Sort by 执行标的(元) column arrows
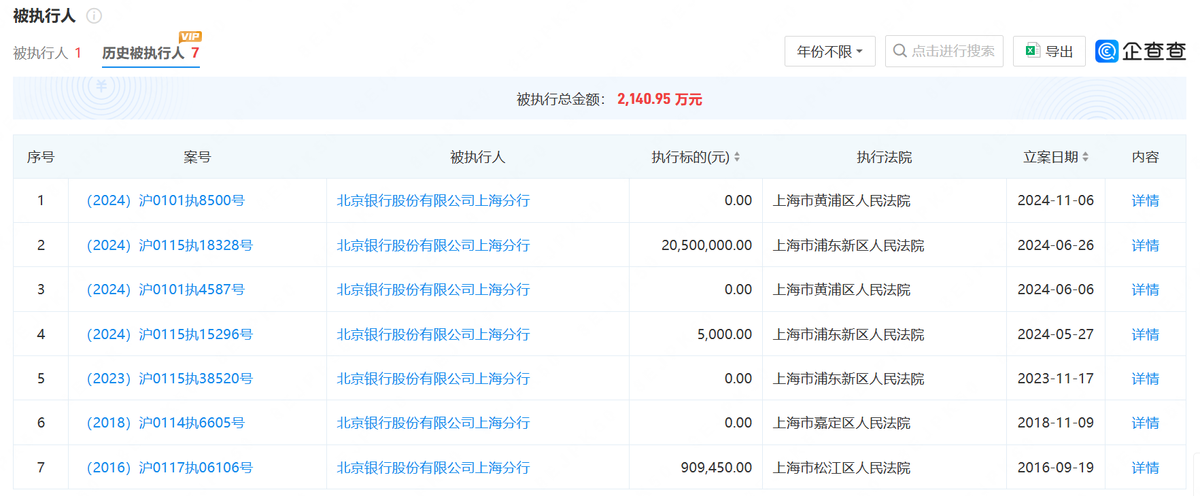The image size is (1200, 496). pyautogui.click(x=737, y=157)
